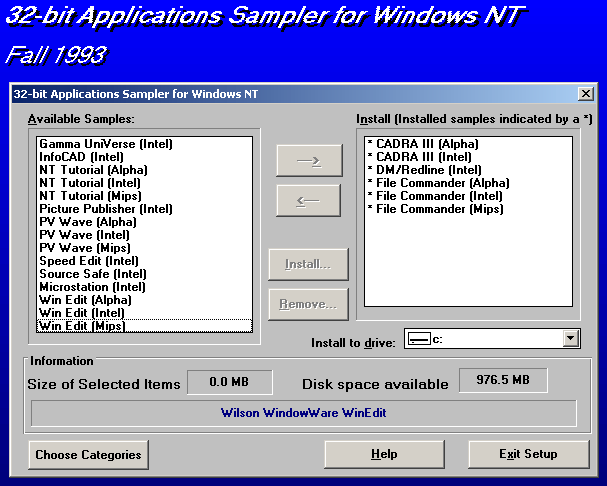Select InfoCAD (Intel) in available samples
The height and width of the screenshot is (486, 607).
tap(144, 157)
